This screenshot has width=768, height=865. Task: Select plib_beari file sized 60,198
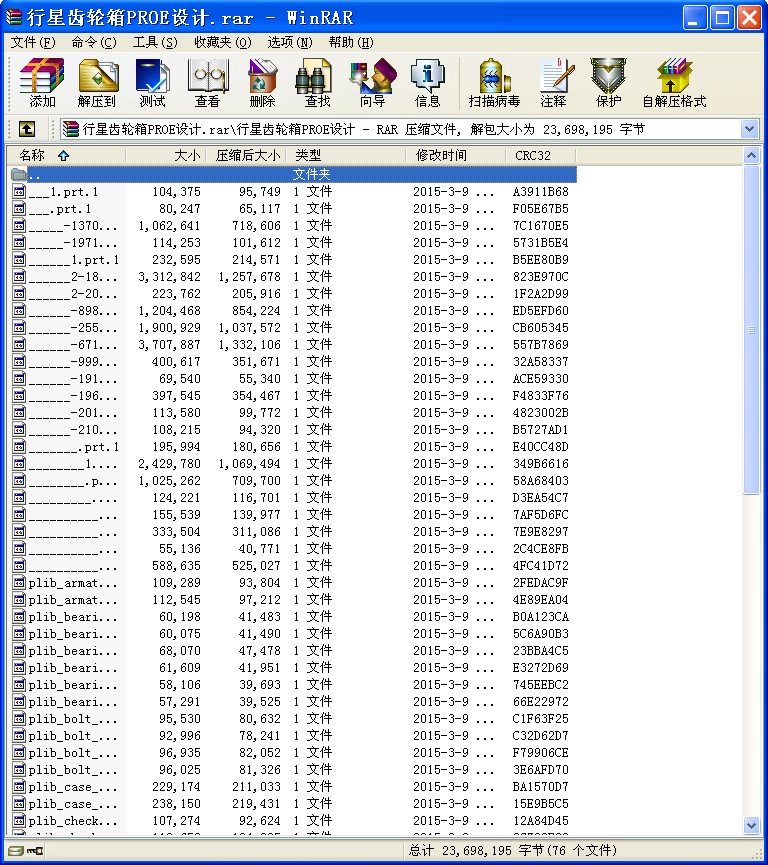pos(294,617)
